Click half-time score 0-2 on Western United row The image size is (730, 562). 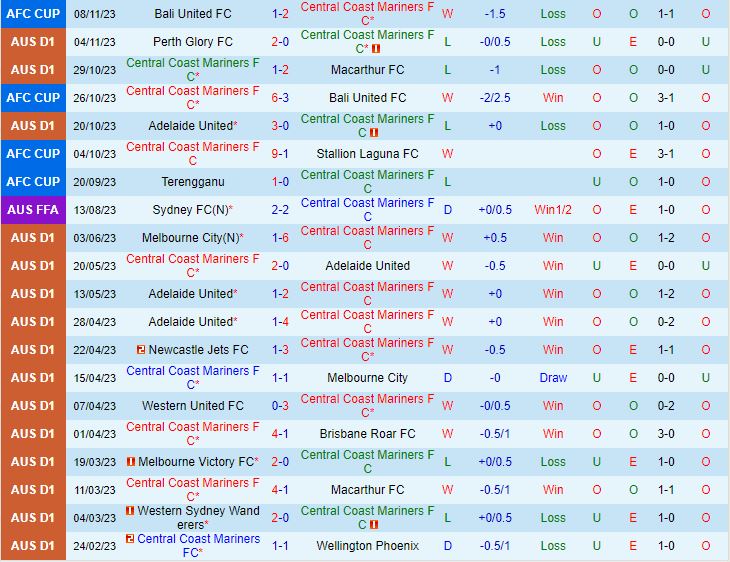pyautogui.click(x=666, y=406)
